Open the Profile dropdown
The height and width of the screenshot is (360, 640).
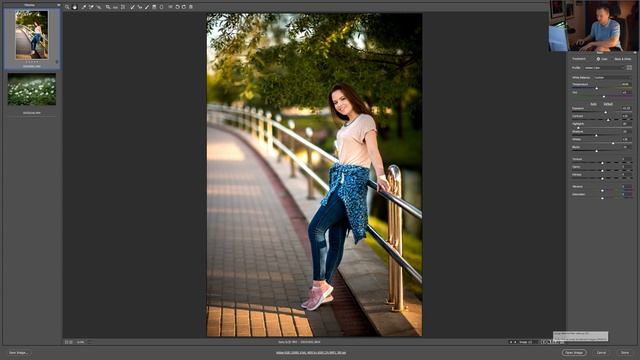(604, 68)
